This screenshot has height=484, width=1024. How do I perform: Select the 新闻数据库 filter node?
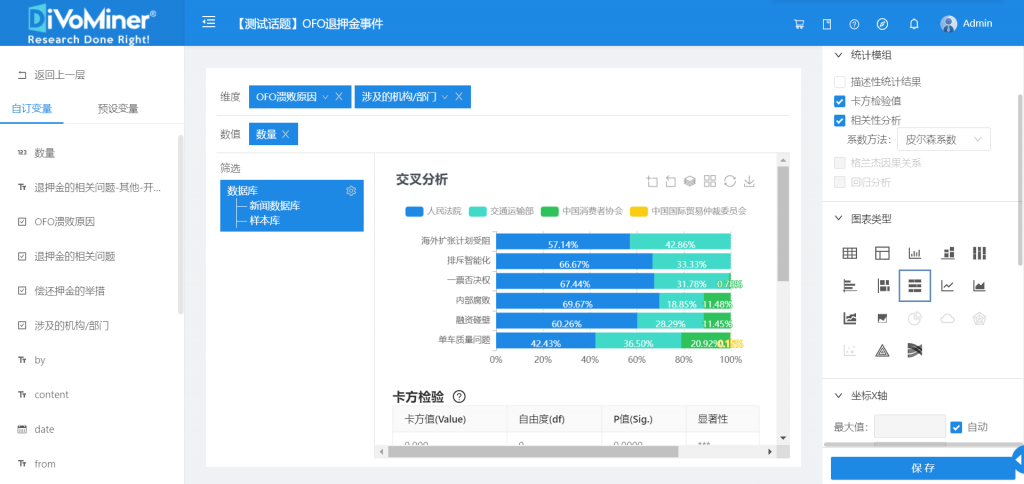click(x=274, y=206)
